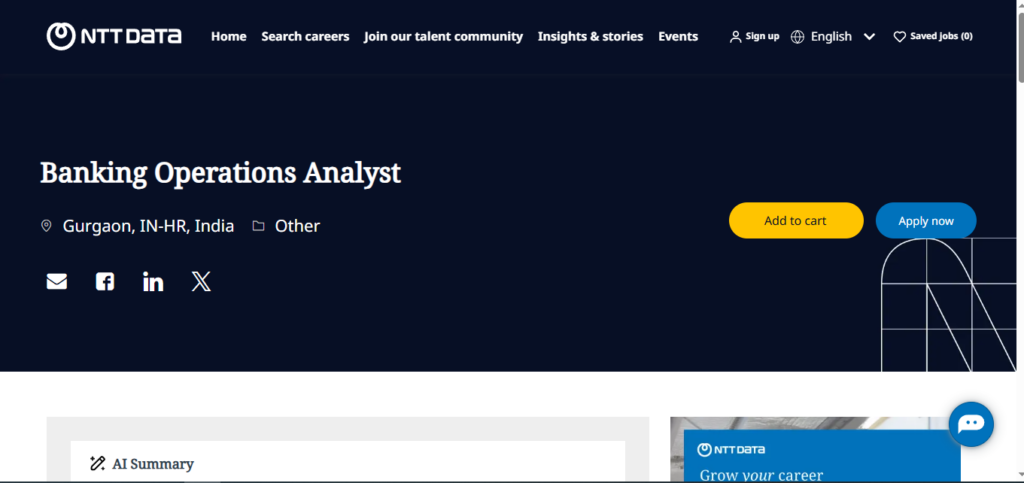Image resolution: width=1024 pixels, height=483 pixels.
Task: Click the globe language icon
Action: pyautogui.click(x=797, y=37)
